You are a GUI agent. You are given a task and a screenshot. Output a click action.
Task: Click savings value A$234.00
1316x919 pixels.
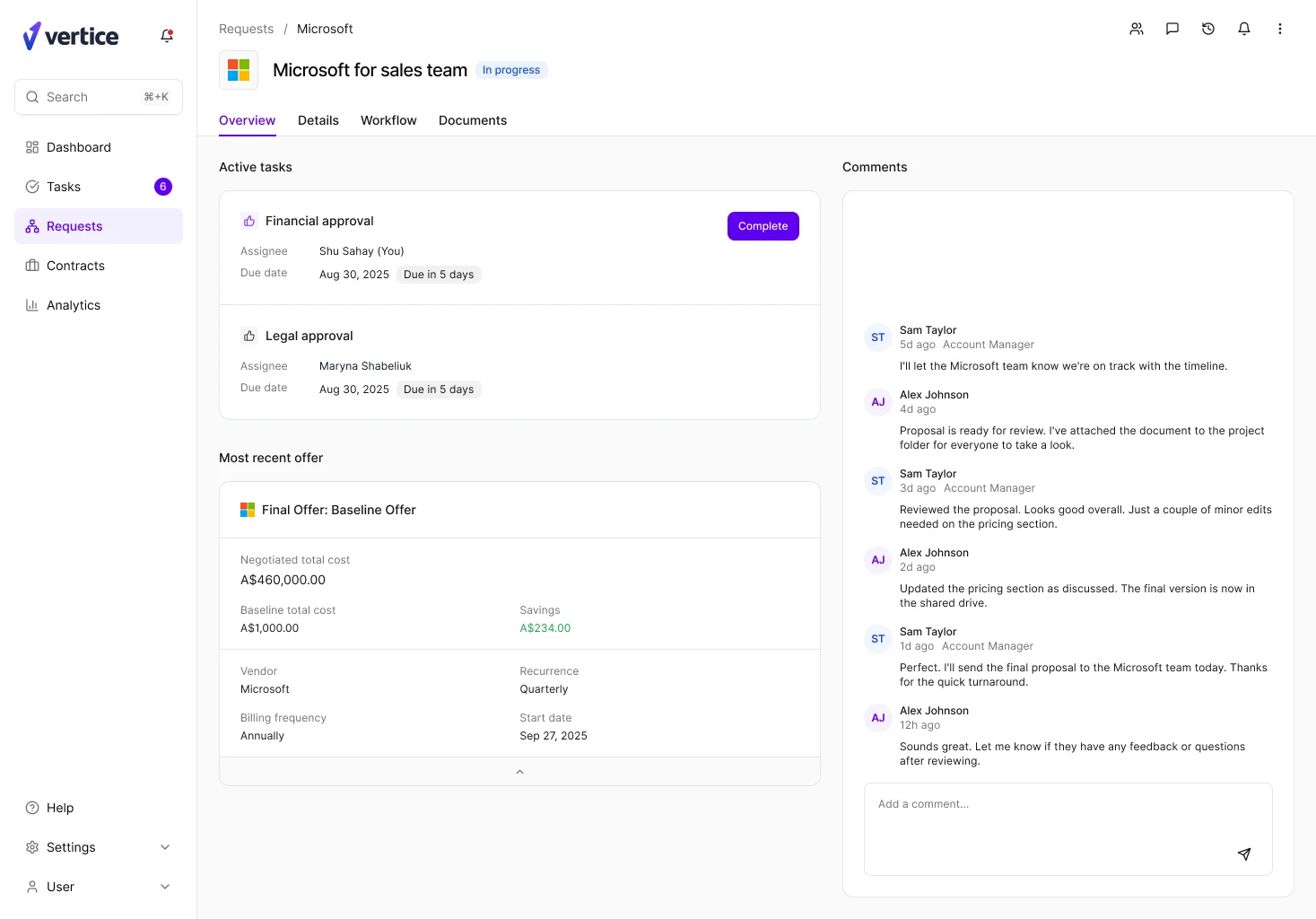[545, 628]
